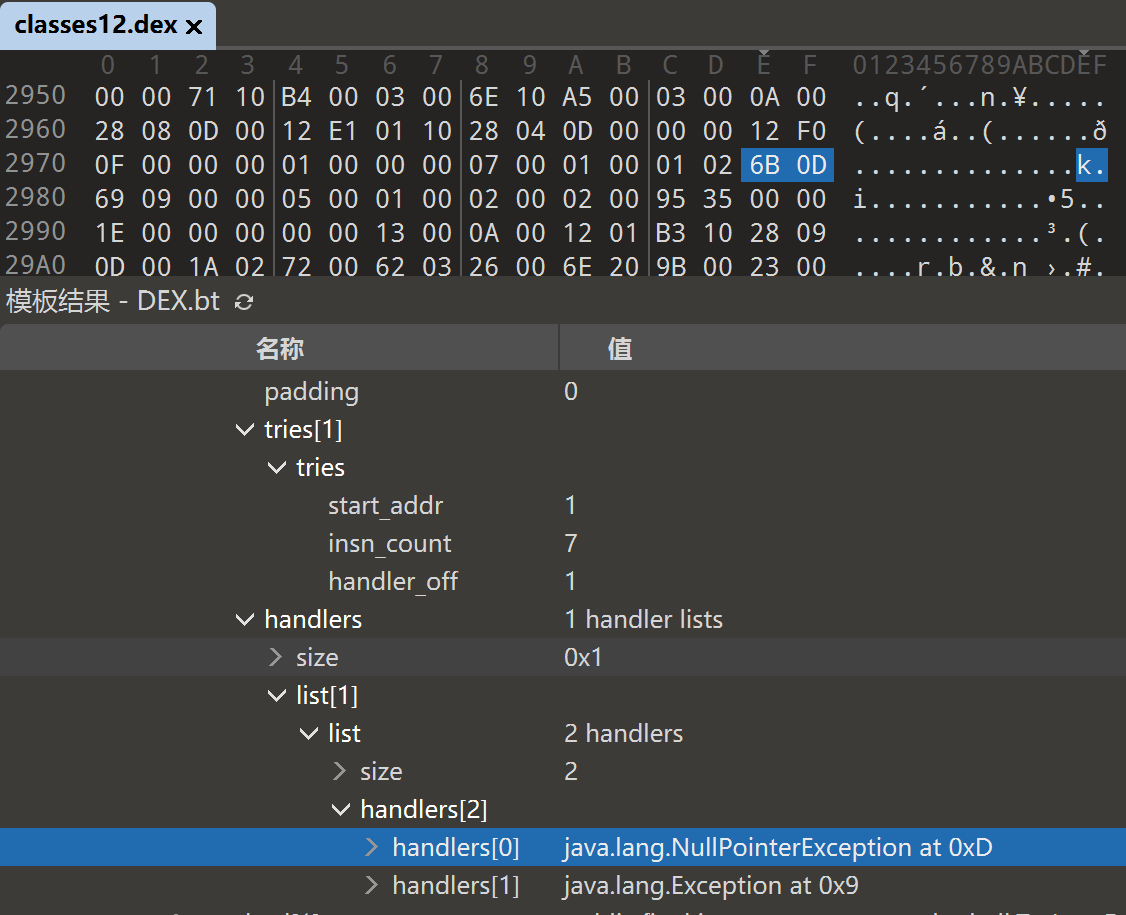Click the 模板结果 - DEX.bt panel title

[x=113, y=301]
